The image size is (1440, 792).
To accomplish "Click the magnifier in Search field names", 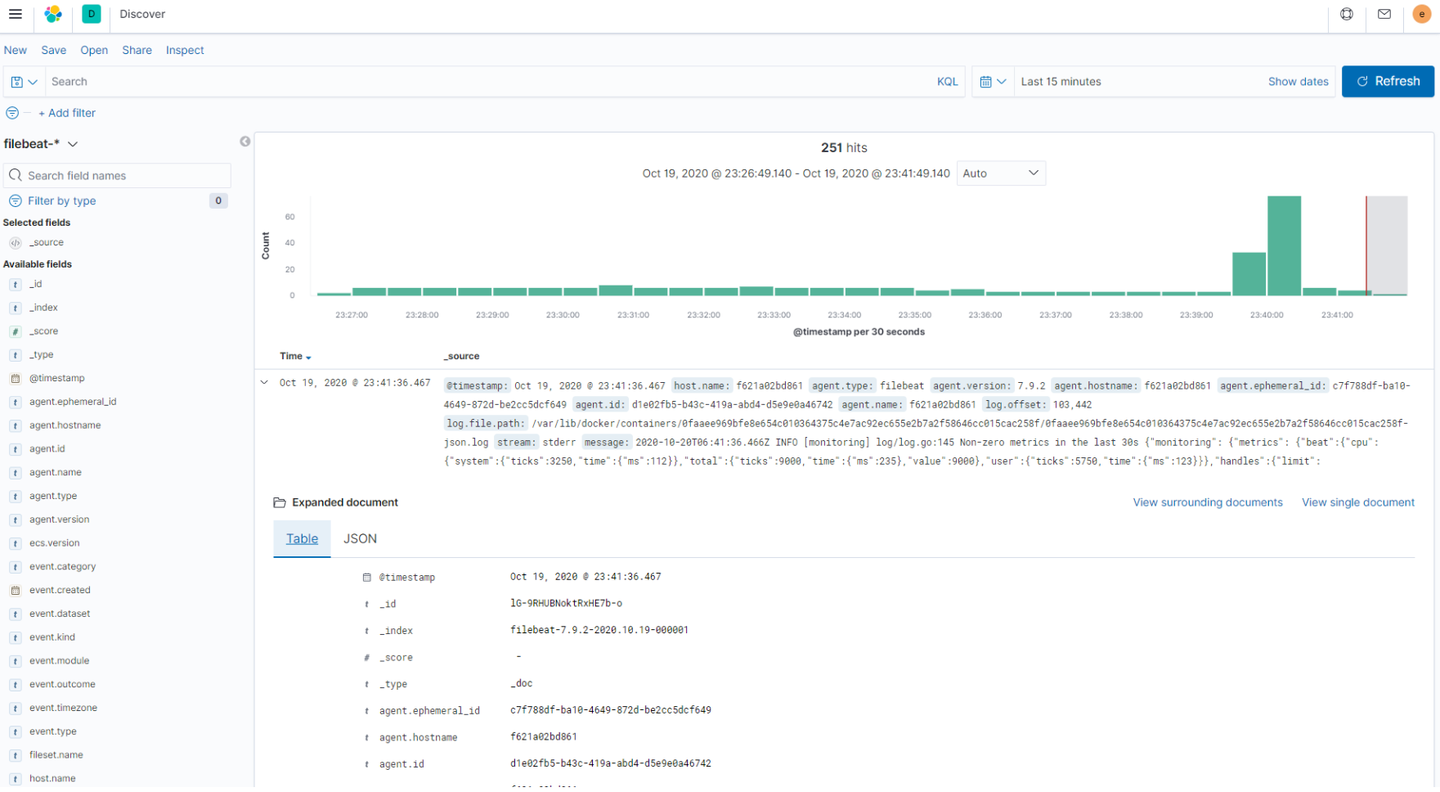I will [x=16, y=176].
